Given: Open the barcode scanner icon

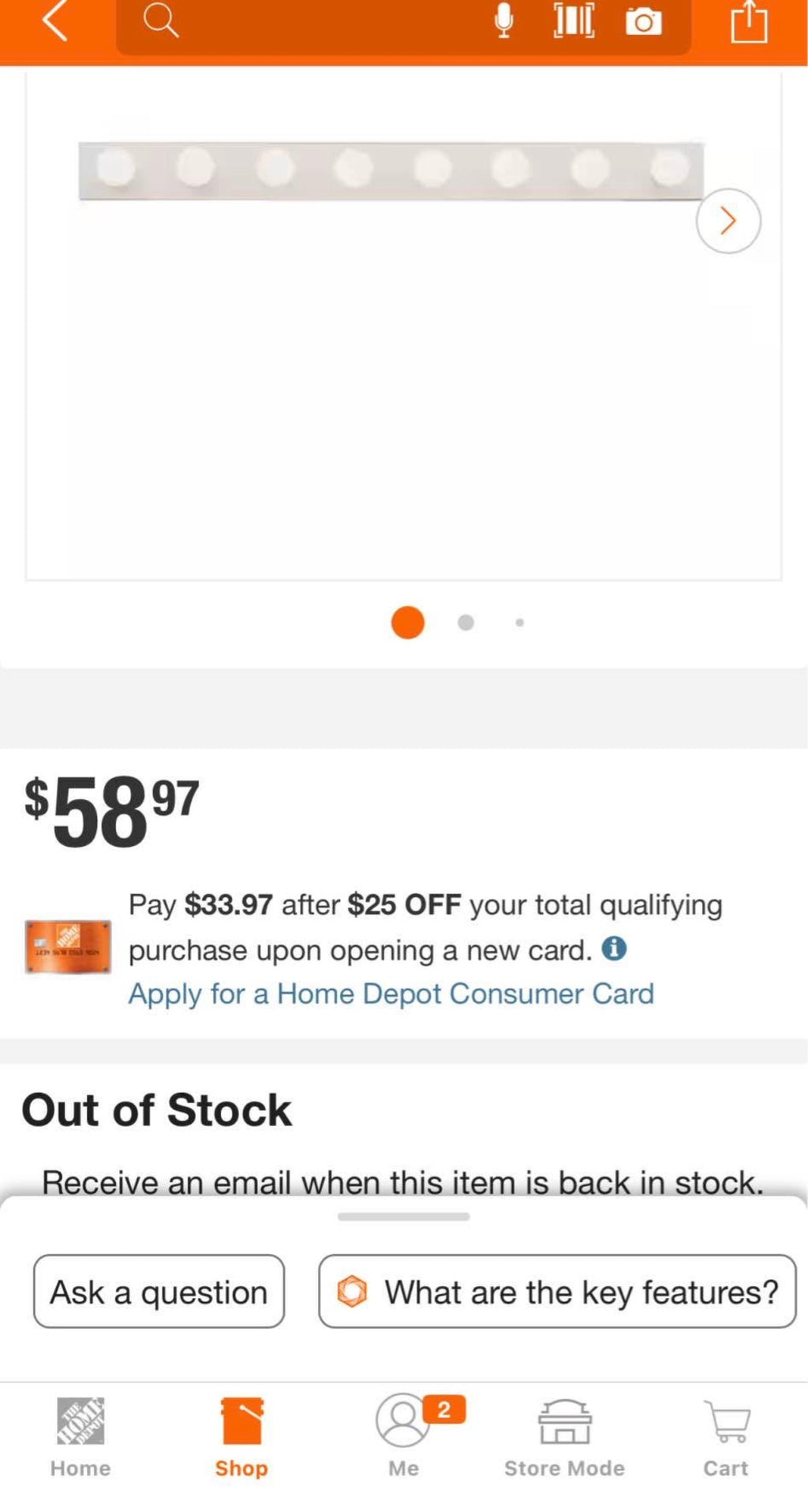Looking at the screenshot, I should click(574, 21).
